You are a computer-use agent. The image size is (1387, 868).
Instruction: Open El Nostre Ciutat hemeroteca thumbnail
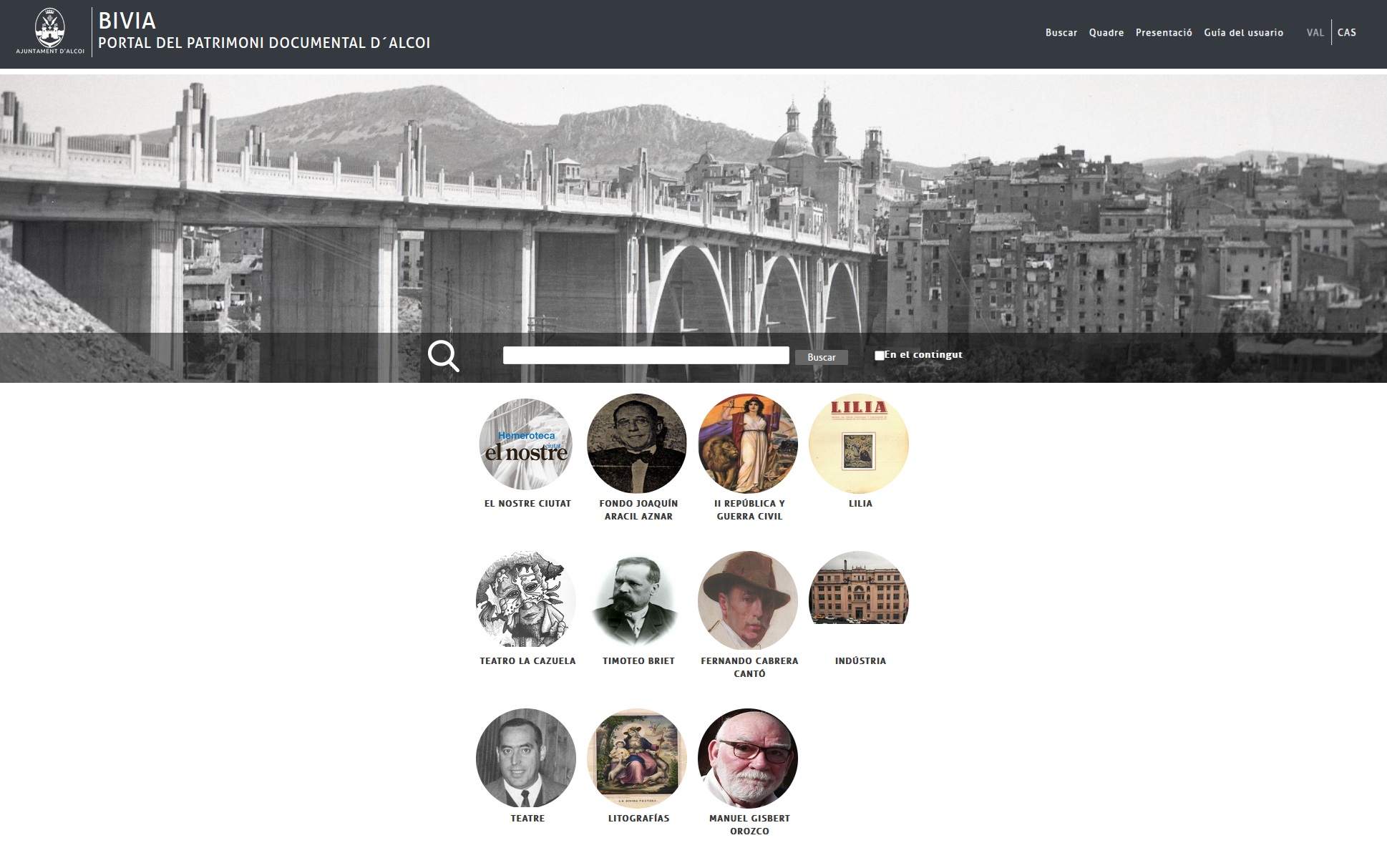pyautogui.click(x=526, y=444)
